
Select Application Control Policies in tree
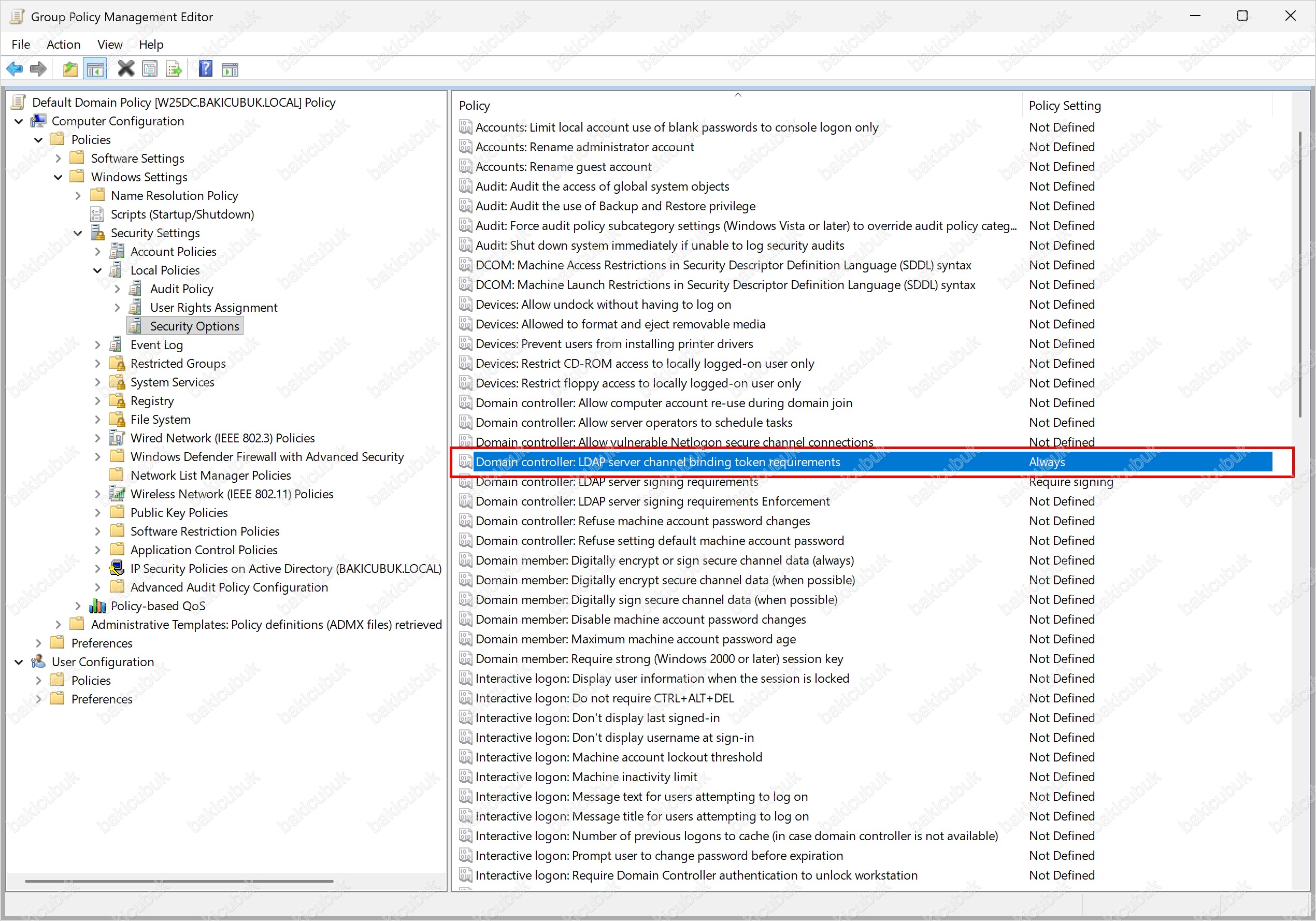coord(204,550)
